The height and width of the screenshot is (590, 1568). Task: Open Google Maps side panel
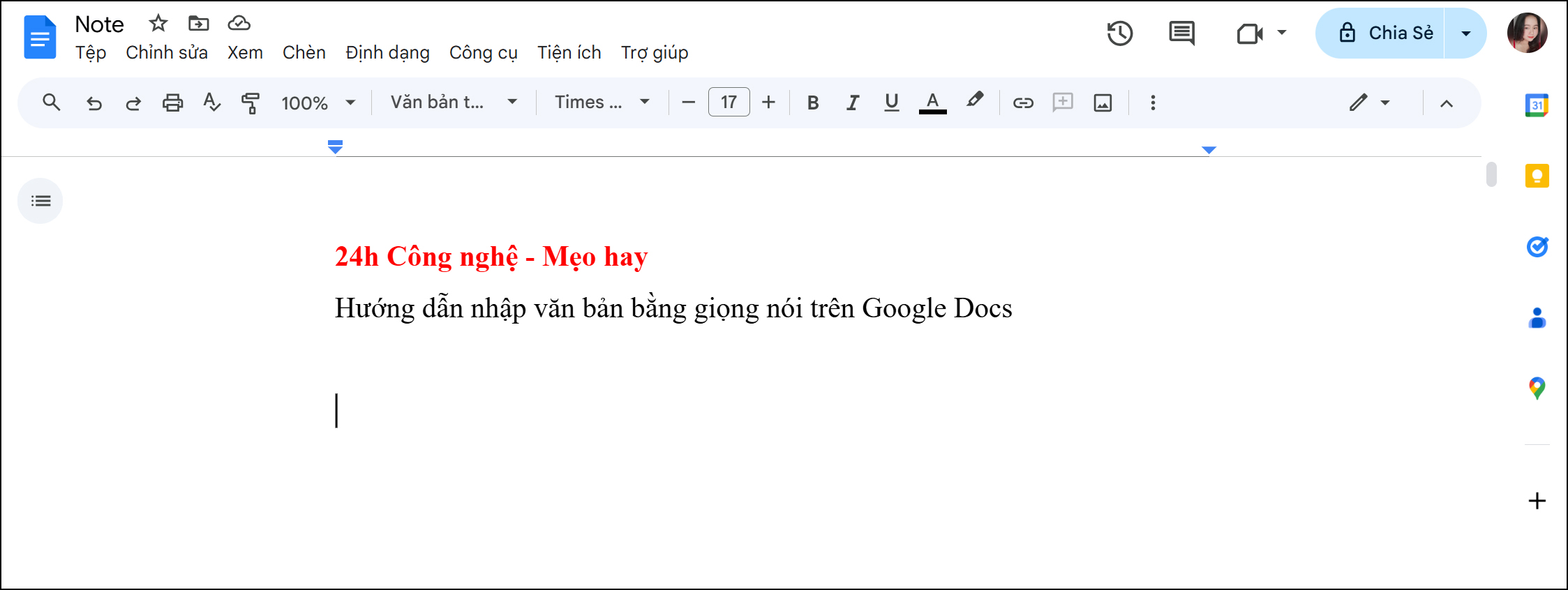point(1537,388)
